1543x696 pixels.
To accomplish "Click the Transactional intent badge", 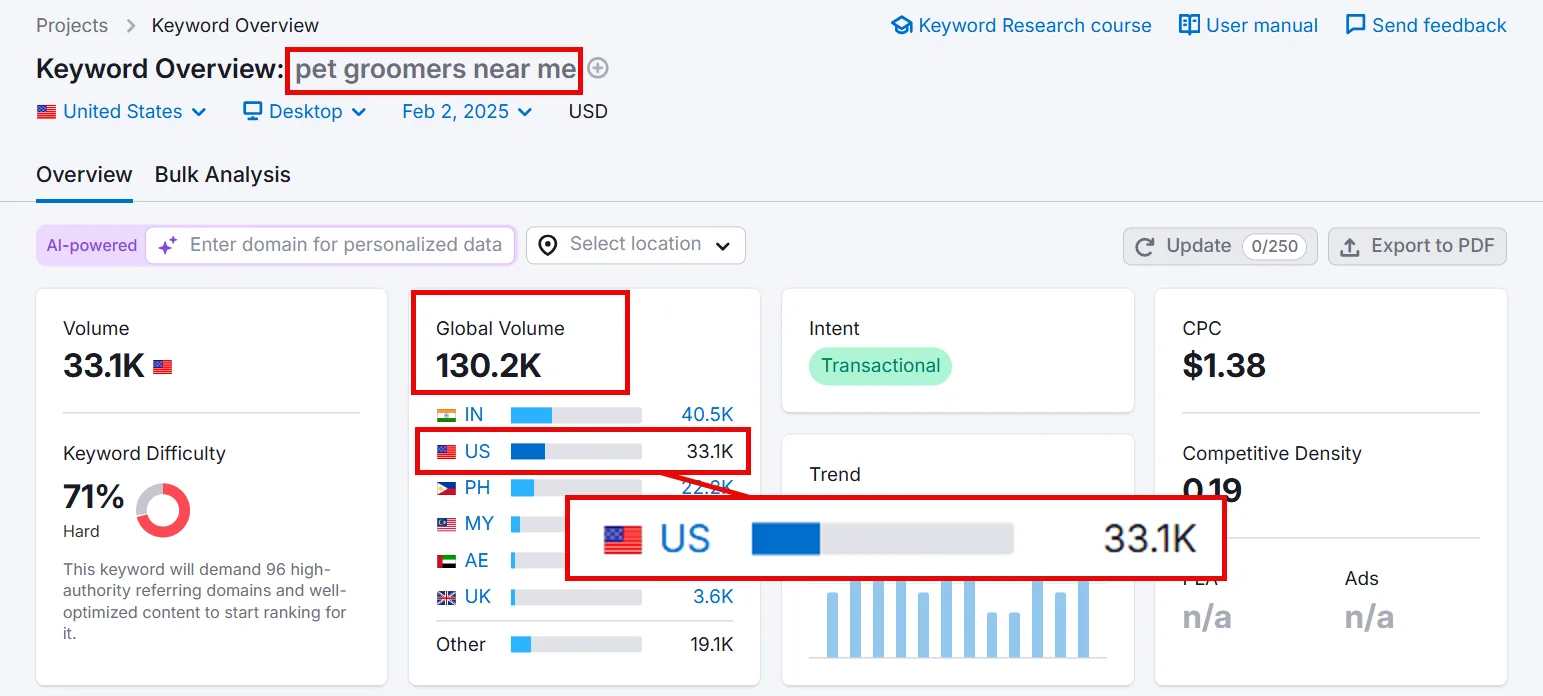I will click(880, 366).
